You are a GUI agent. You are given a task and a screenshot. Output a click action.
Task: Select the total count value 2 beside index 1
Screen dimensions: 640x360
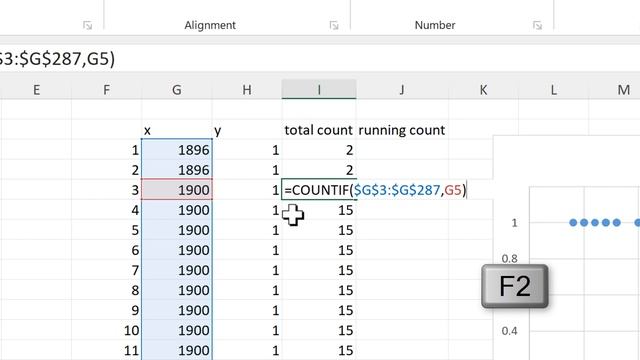pyautogui.click(x=319, y=150)
